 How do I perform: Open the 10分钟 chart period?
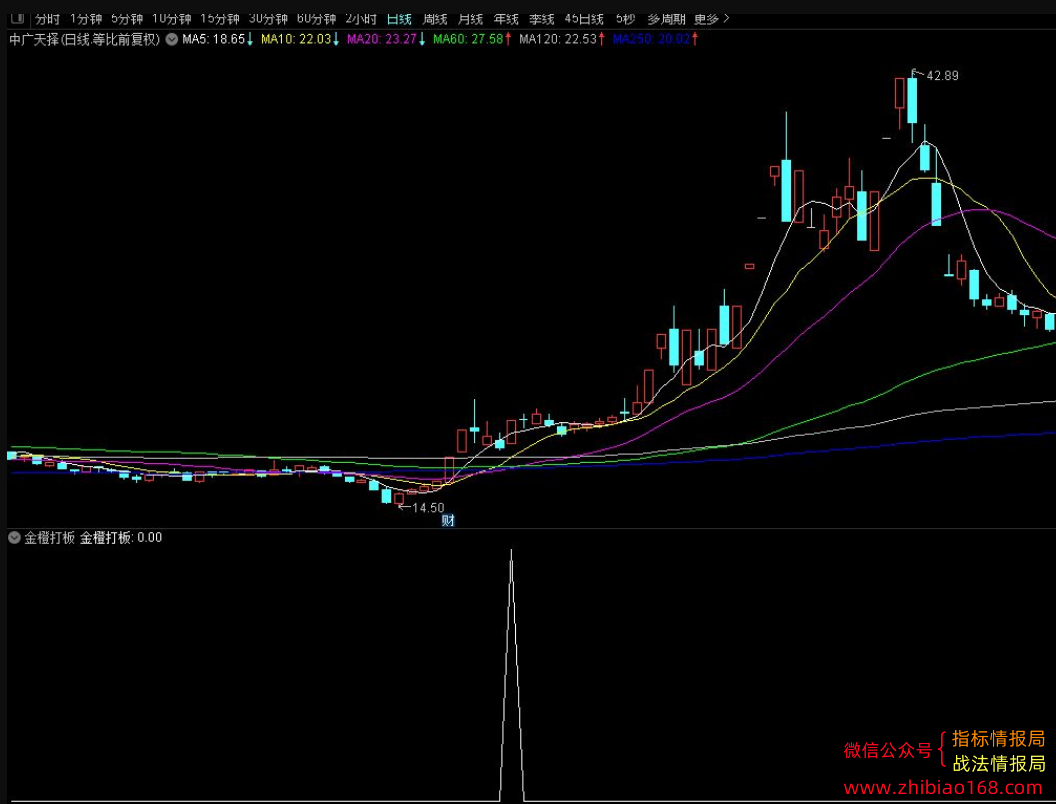click(172, 19)
